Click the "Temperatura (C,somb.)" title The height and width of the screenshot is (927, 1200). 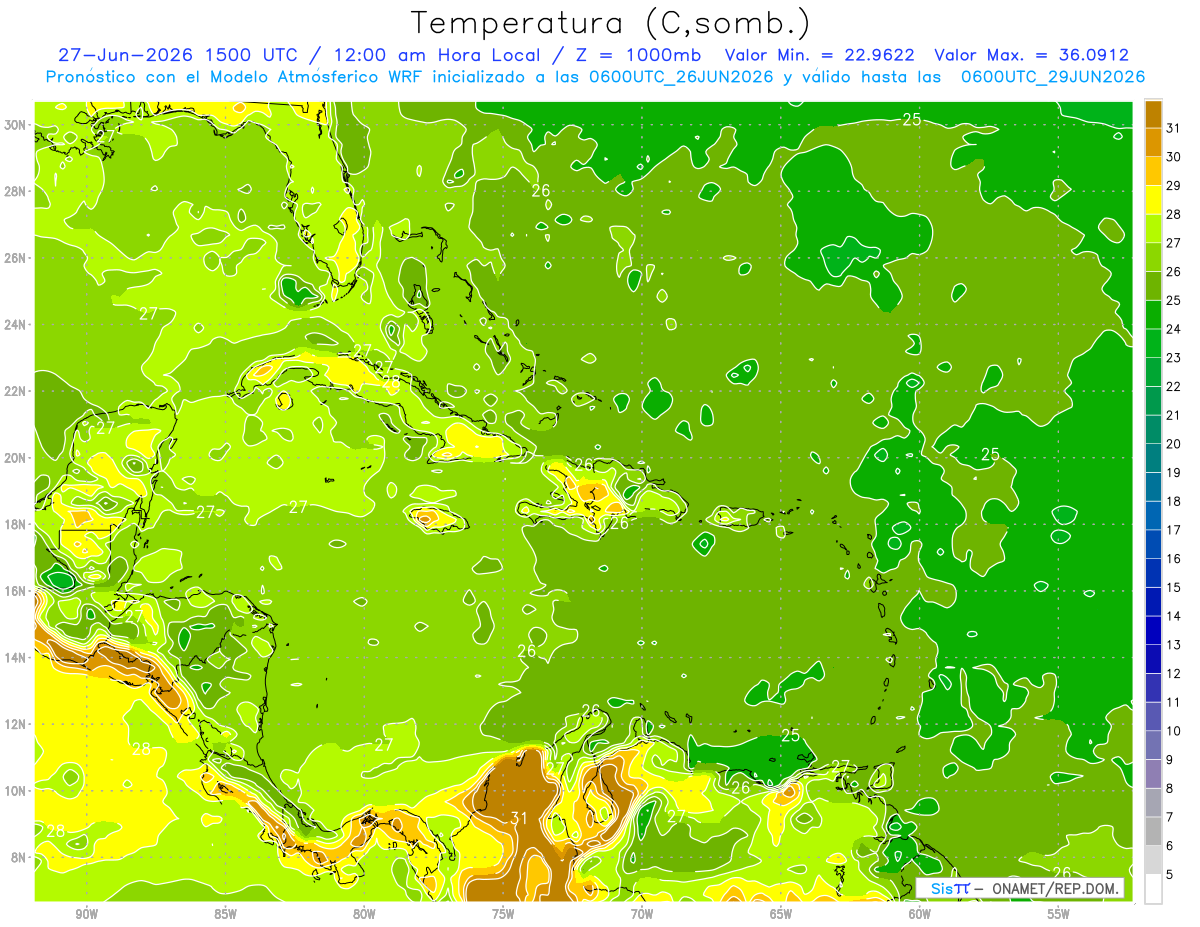611,24
